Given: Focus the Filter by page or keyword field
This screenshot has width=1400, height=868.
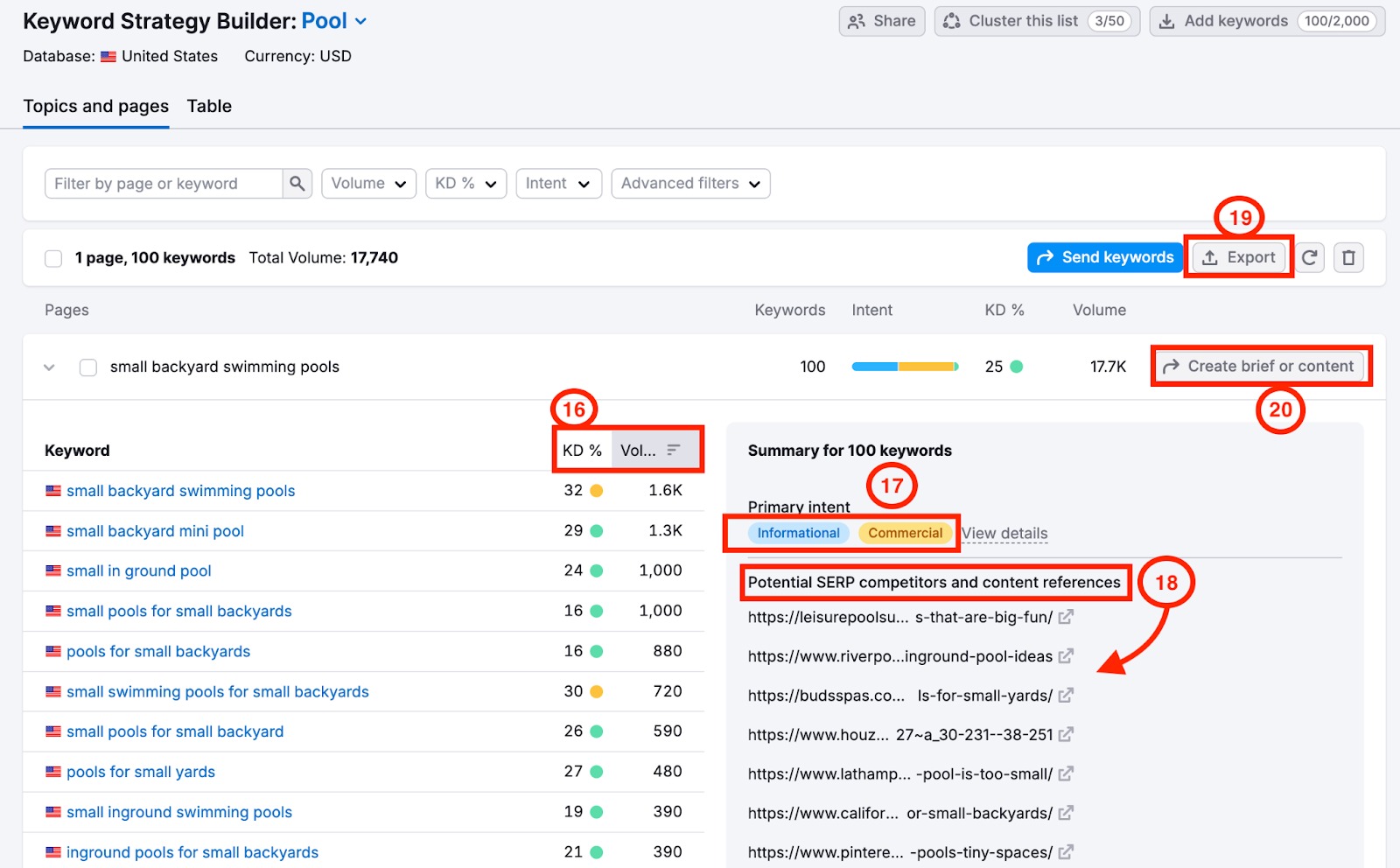Looking at the screenshot, I should click(x=164, y=184).
